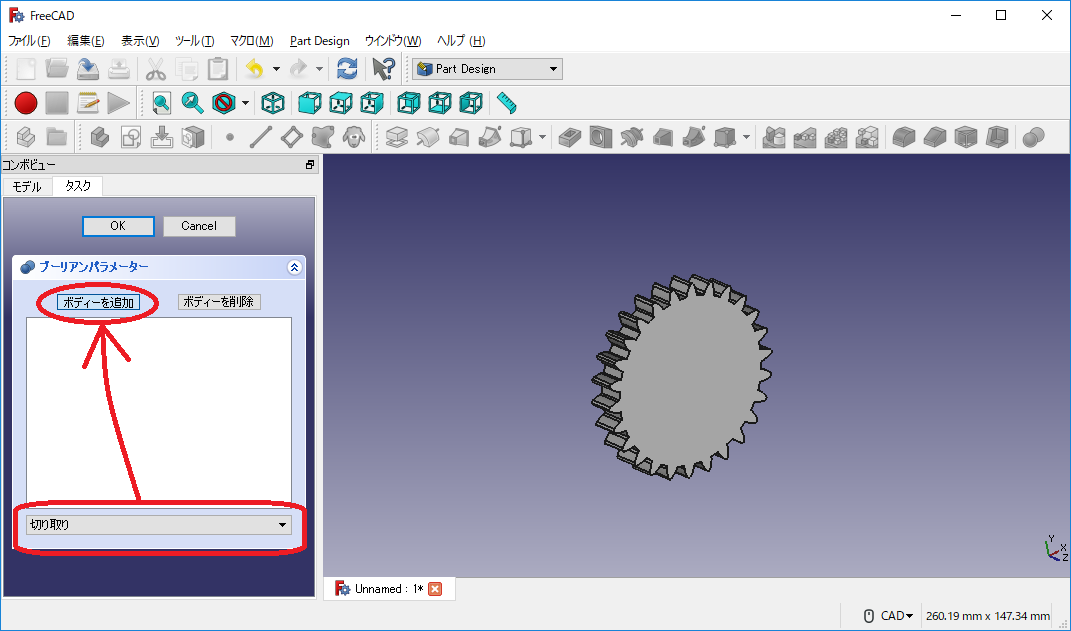
Task: Click the Clone sheep icon
Action: click(x=353, y=137)
